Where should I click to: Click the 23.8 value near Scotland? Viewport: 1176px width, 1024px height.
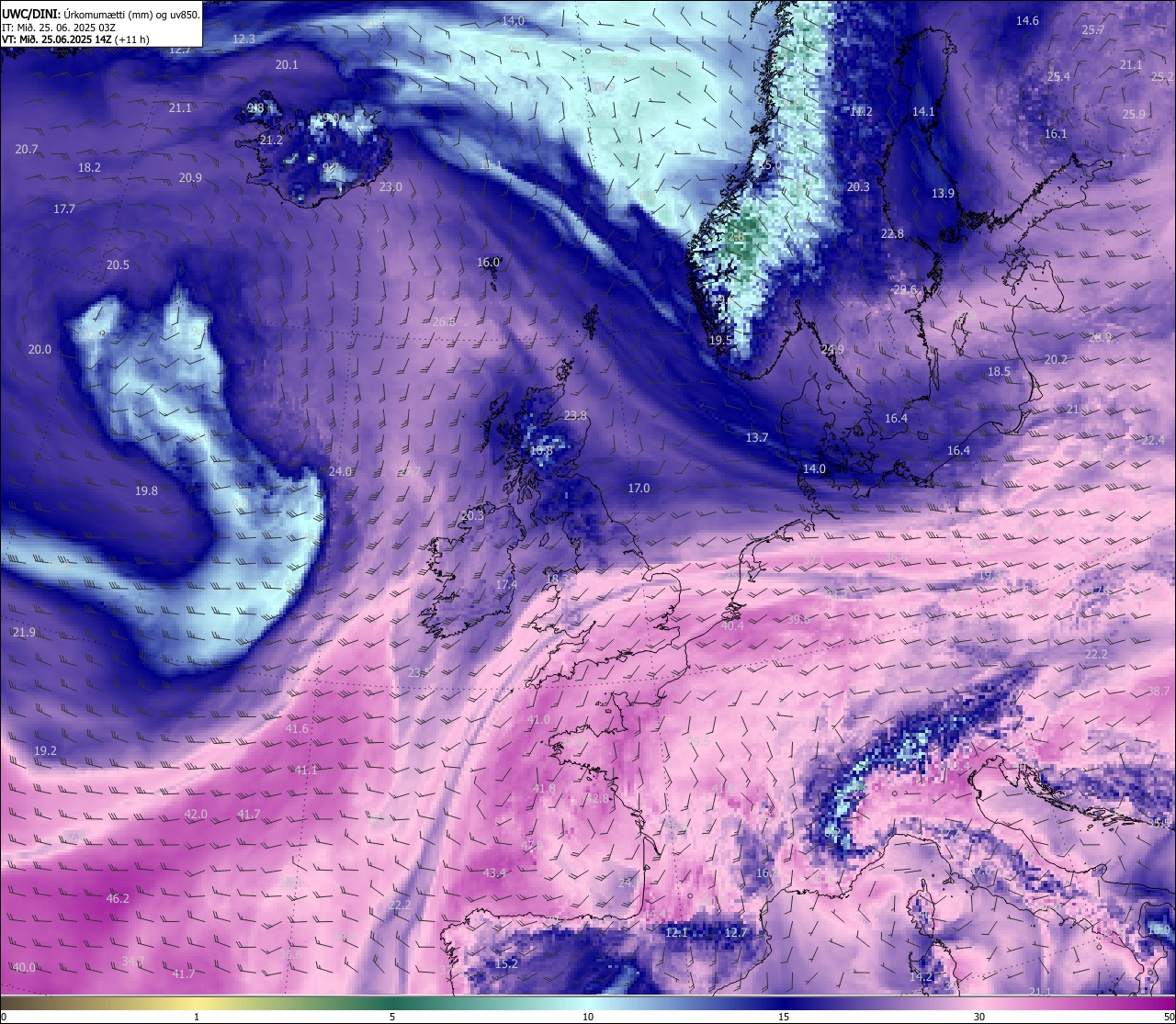pos(575,415)
